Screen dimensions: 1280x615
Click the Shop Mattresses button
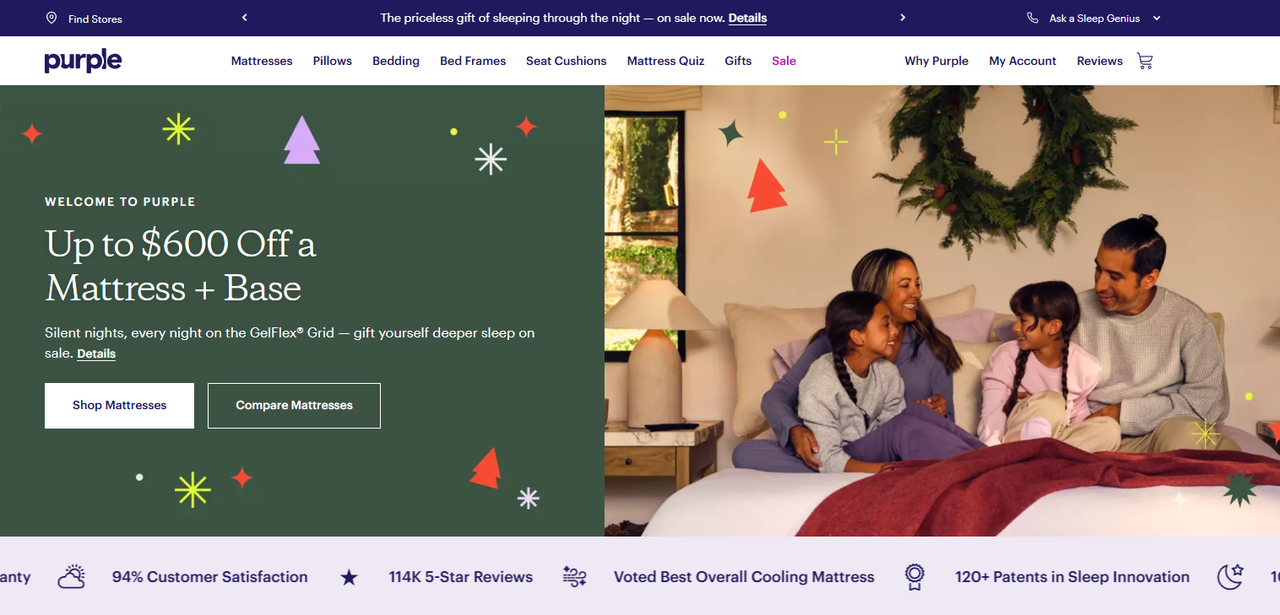[119, 405]
